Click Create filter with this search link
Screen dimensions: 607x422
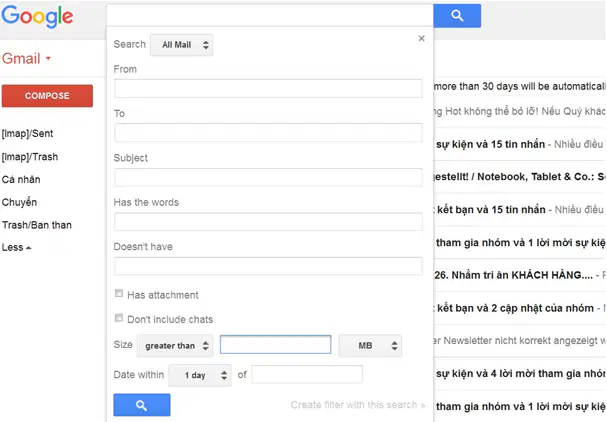point(358,405)
